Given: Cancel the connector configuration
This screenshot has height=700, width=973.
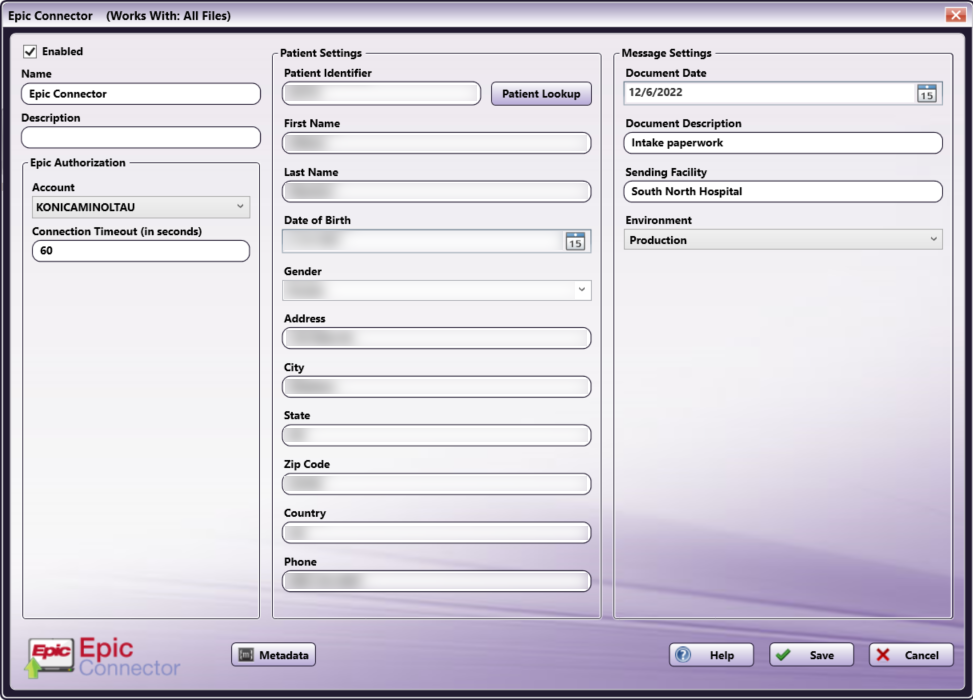Looking at the screenshot, I should [911, 655].
